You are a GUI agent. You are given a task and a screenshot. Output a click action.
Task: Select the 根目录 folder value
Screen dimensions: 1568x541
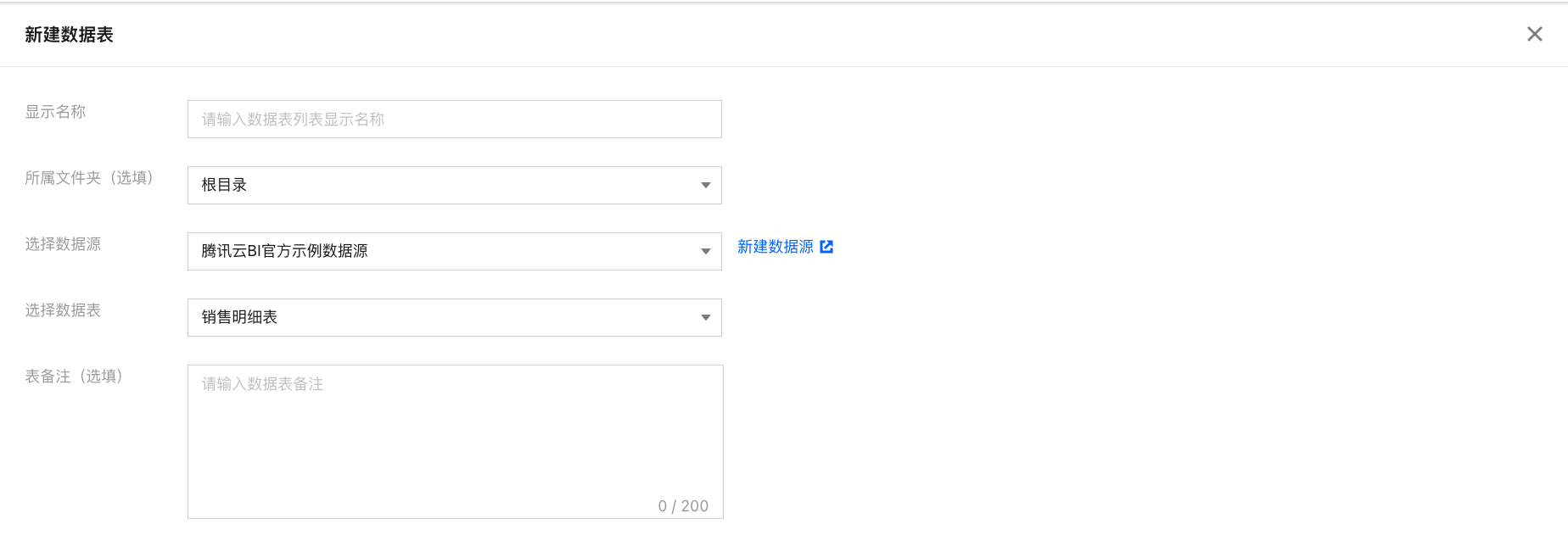click(x=224, y=185)
